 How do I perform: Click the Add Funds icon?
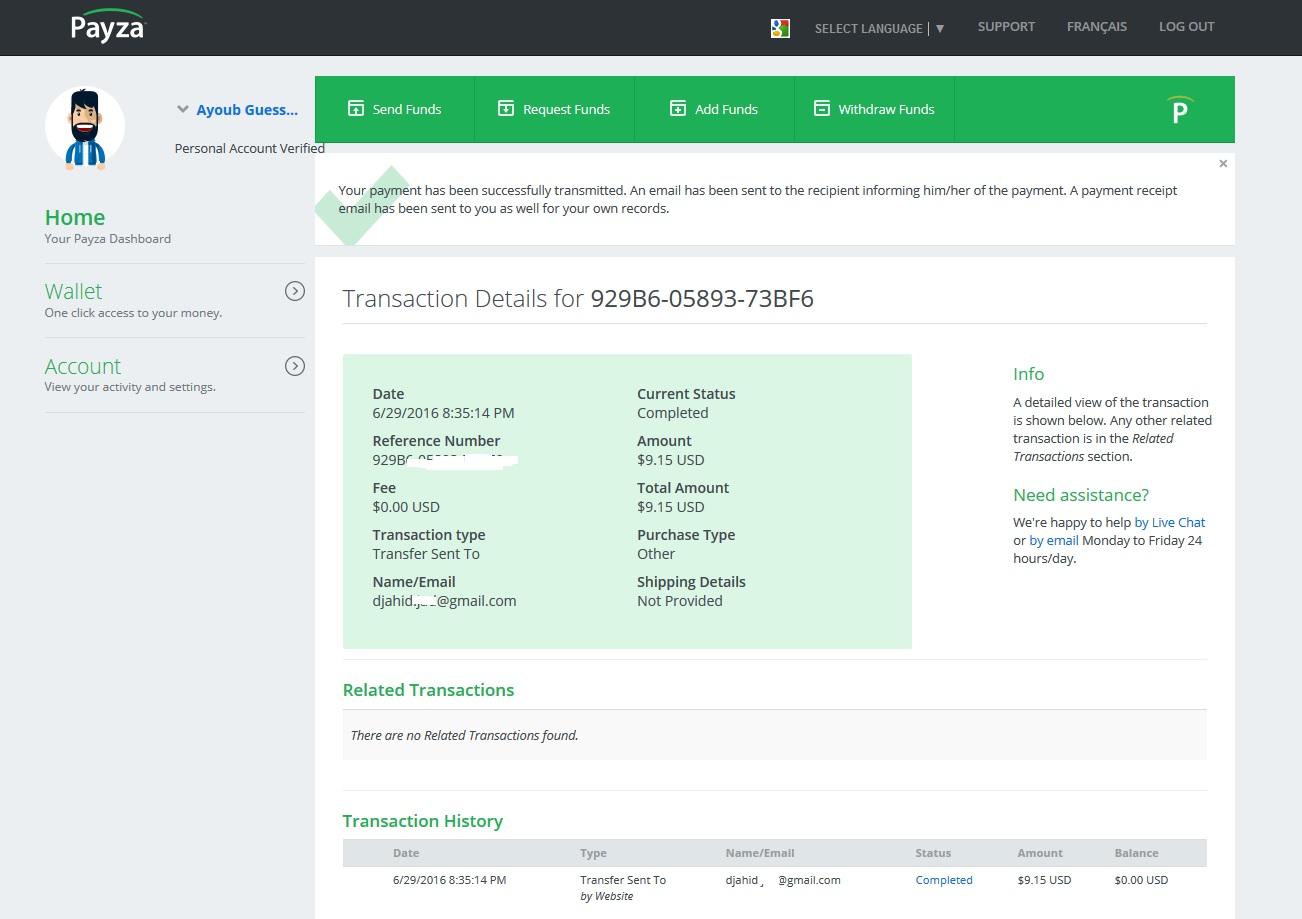678,108
